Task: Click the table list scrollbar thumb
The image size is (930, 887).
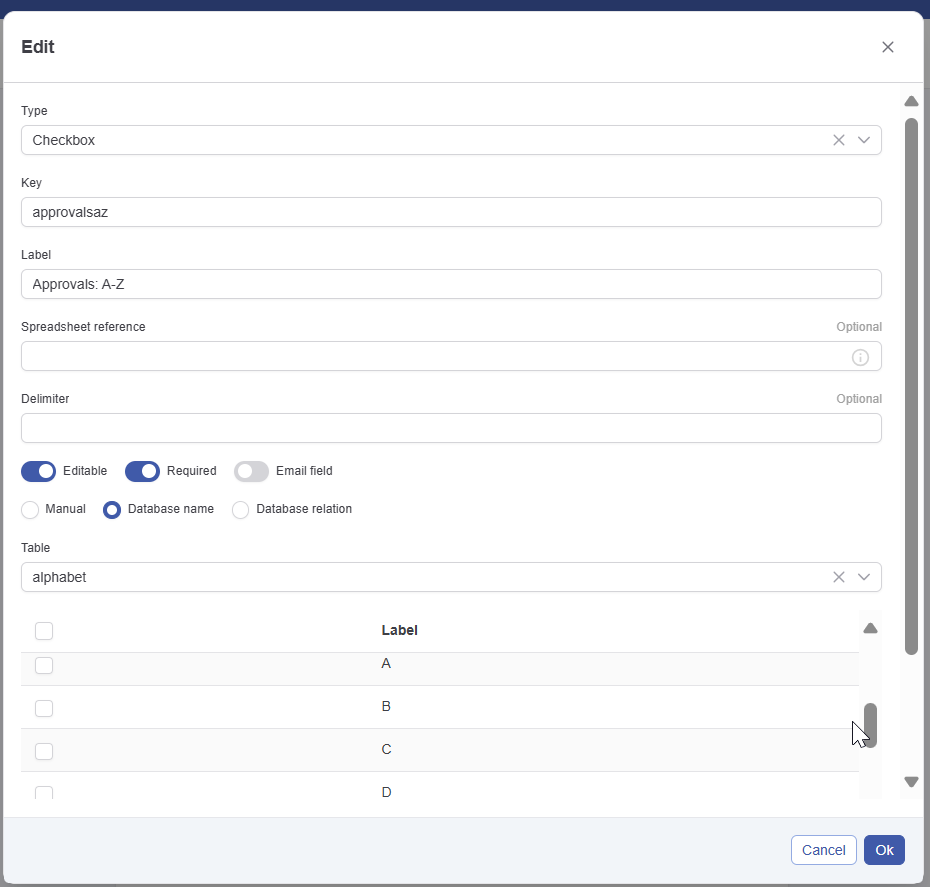Action: tap(870, 725)
